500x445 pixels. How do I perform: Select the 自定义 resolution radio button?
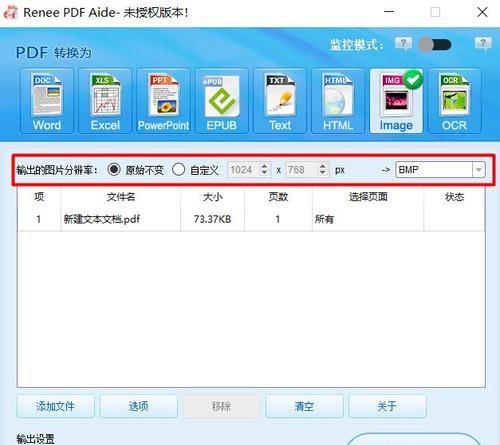click(x=179, y=170)
